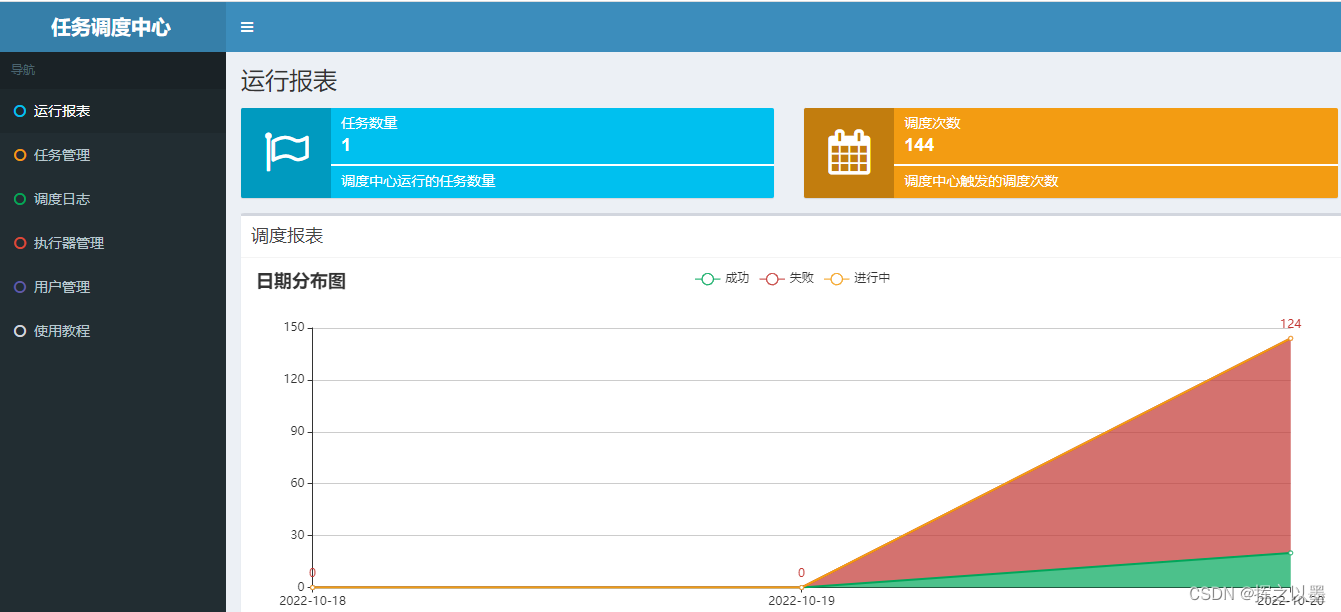Click the task count value 1
Screen dimensions: 1341x612
pos(346,145)
